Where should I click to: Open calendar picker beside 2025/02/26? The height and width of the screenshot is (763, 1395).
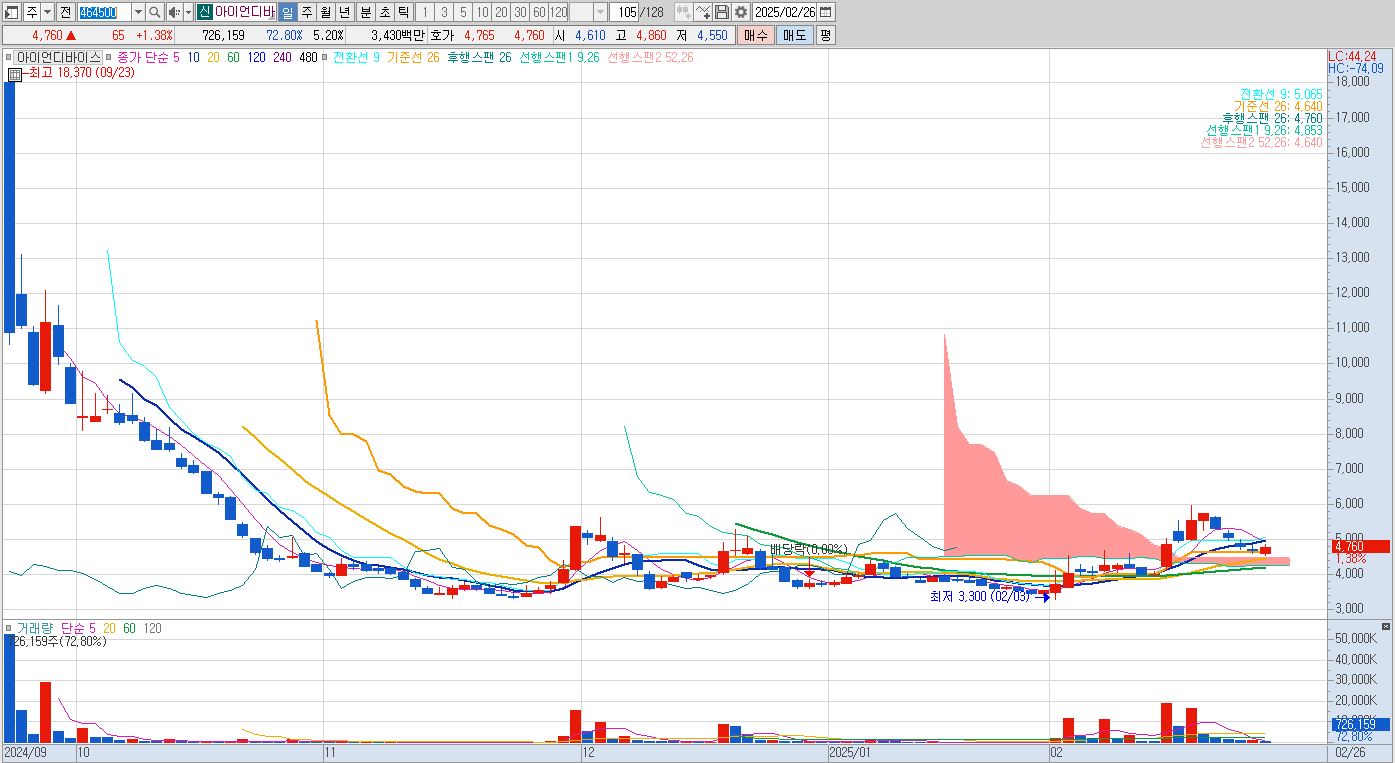(x=826, y=12)
